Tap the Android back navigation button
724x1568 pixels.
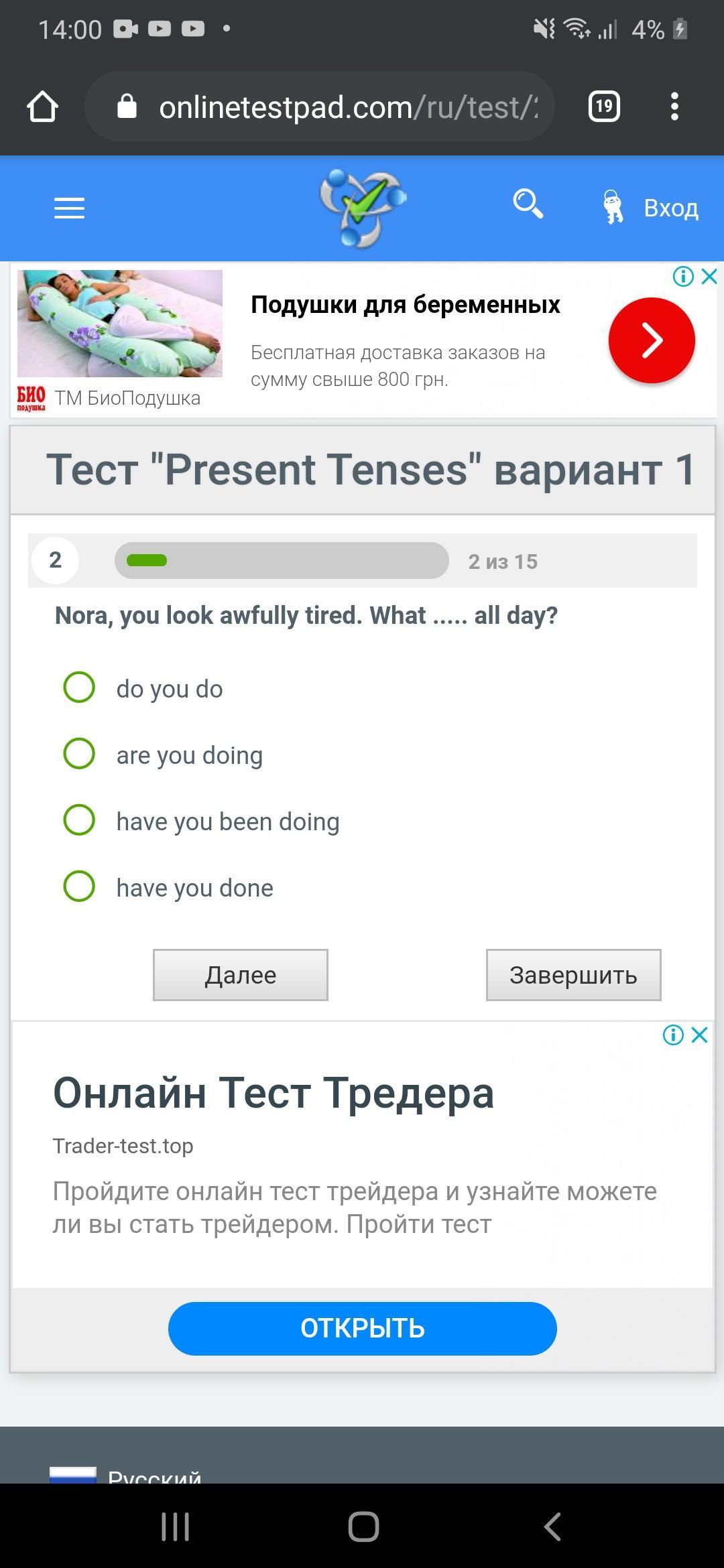click(x=552, y=1526)
